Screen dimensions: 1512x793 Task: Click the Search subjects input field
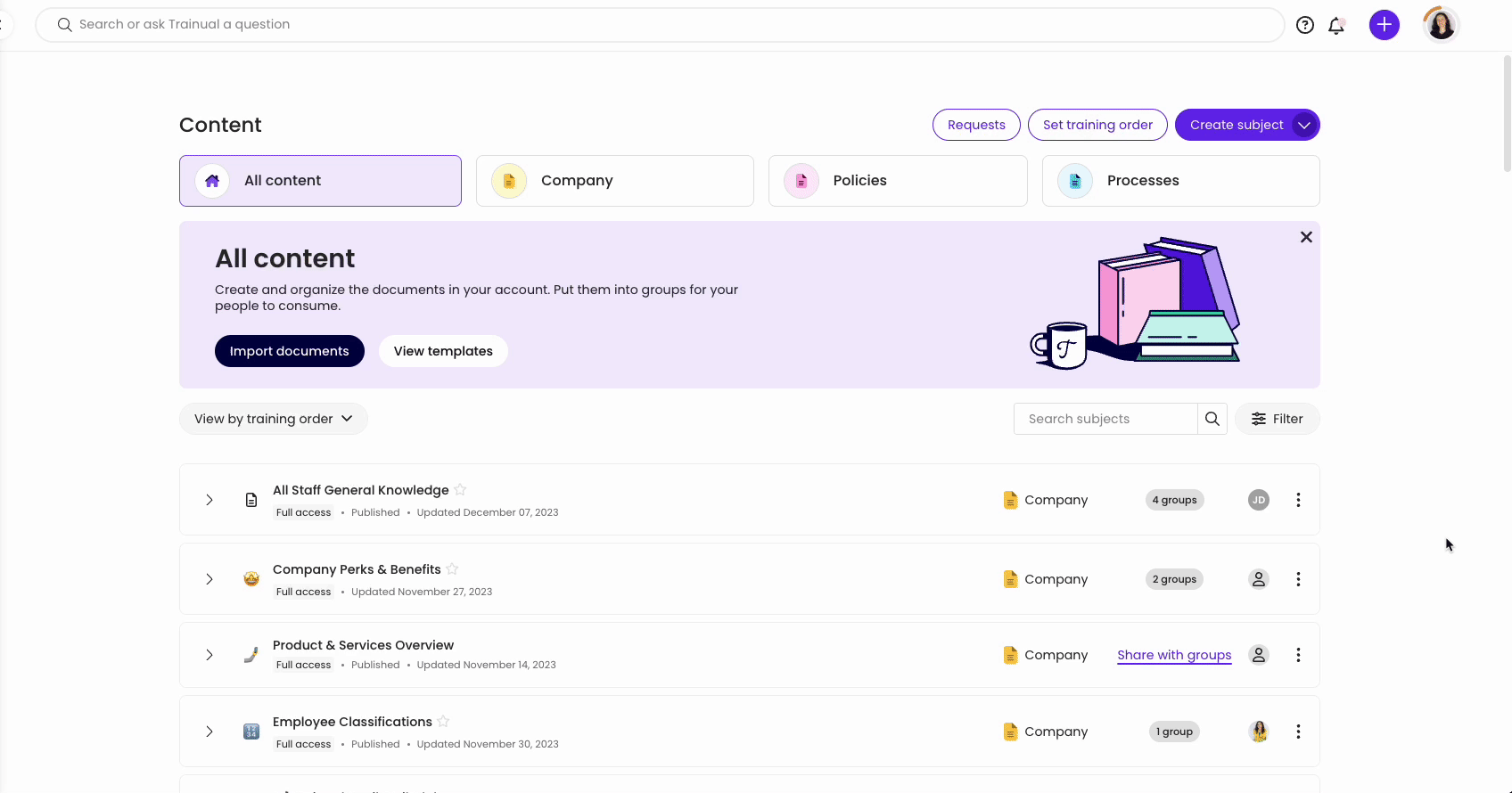[x=1105, y=419]
